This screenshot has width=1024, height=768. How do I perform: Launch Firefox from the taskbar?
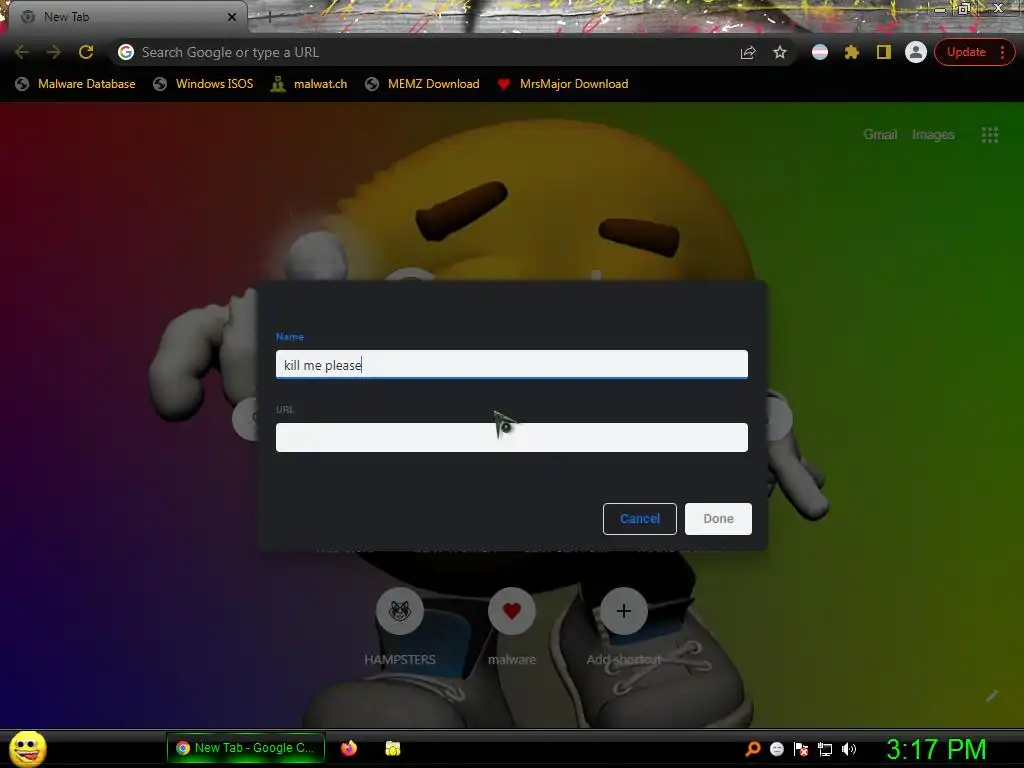click(349, 748)
